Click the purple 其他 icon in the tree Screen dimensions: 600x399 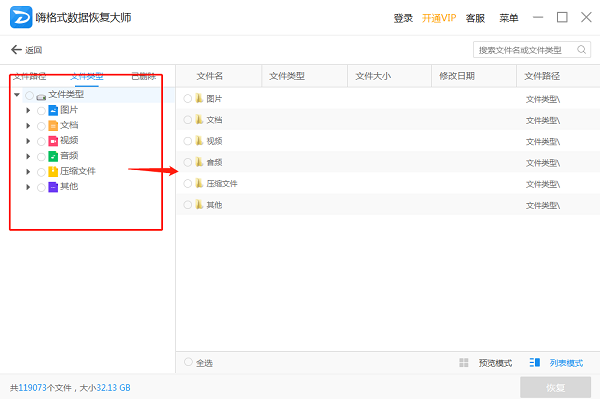coord(53,187)
